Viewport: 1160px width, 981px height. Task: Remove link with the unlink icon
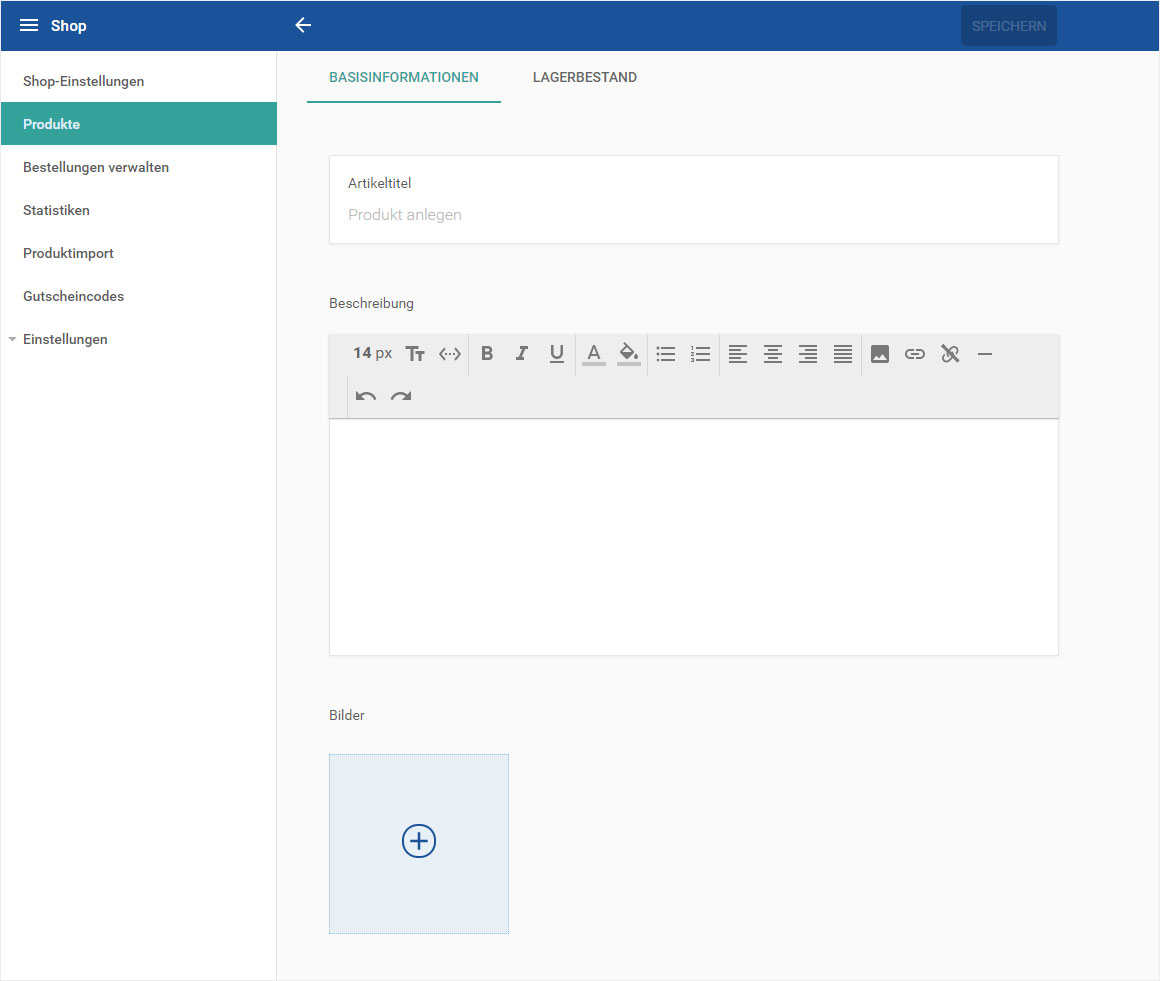pos(950,354)
